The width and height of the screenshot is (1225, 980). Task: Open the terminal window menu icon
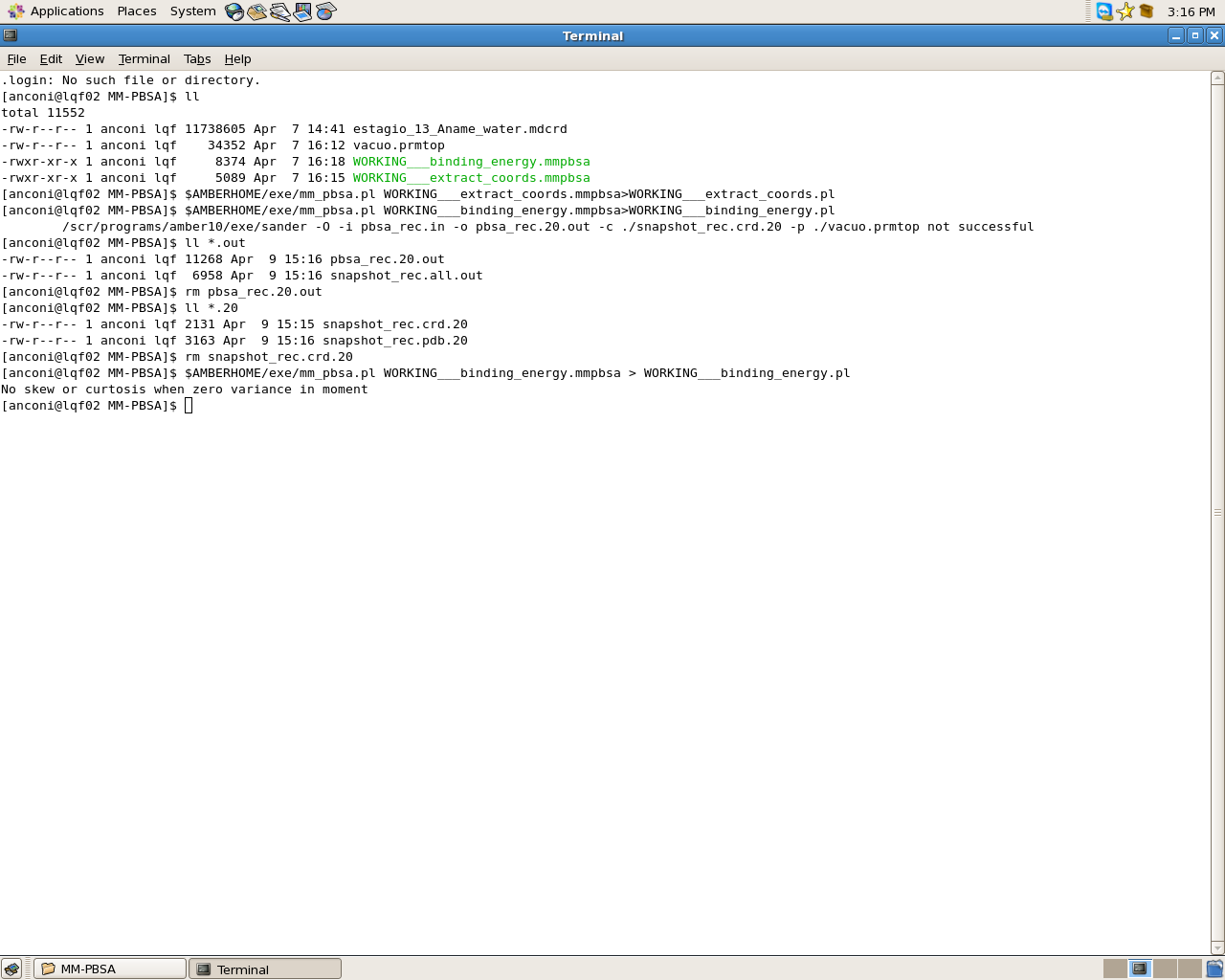11,35
